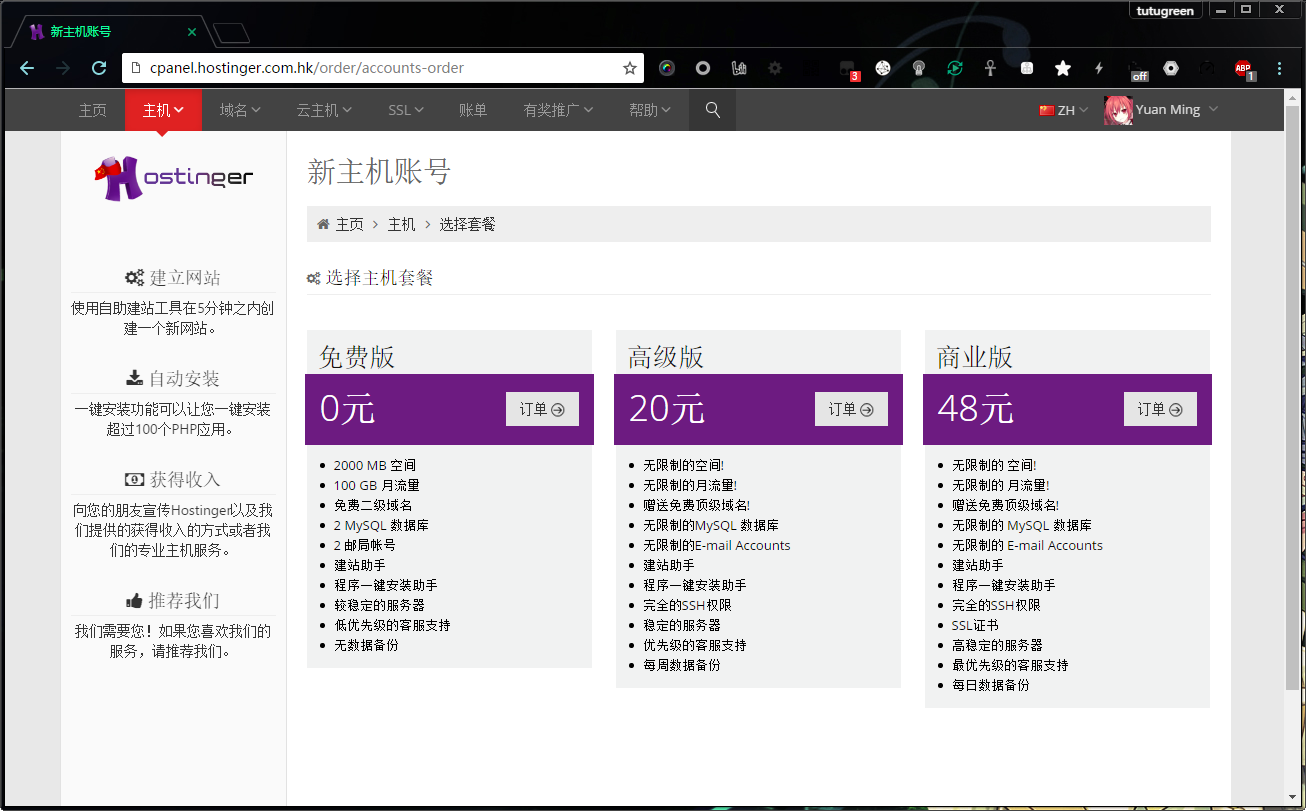Click the dark gear extension icon
Viewport: 1306px width, 811px height.
(775, 68)
